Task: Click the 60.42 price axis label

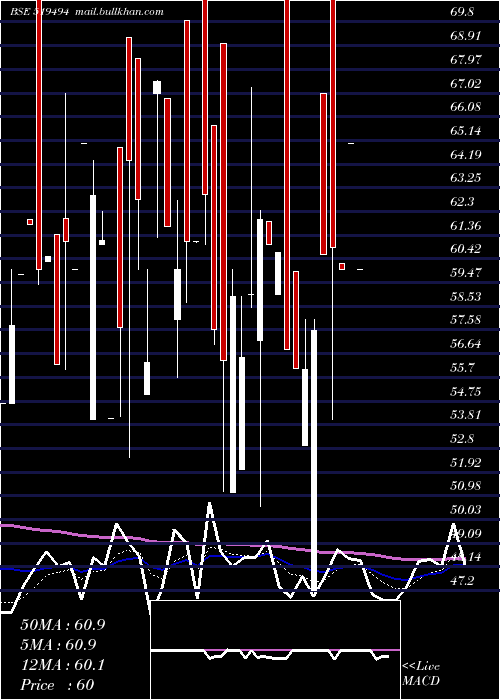Action: coord(466,249)
